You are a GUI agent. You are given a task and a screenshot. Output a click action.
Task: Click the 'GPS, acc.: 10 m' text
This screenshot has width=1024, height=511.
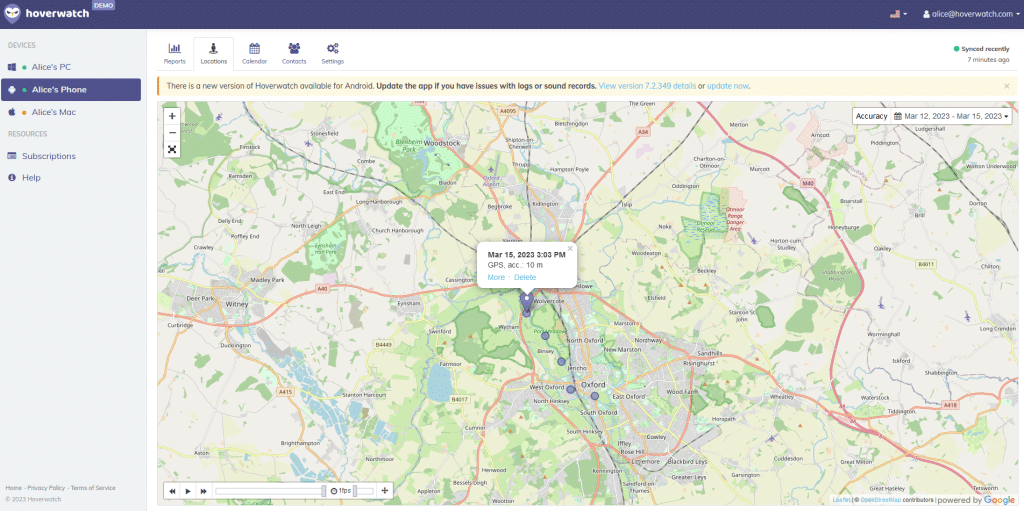(515, 265)
